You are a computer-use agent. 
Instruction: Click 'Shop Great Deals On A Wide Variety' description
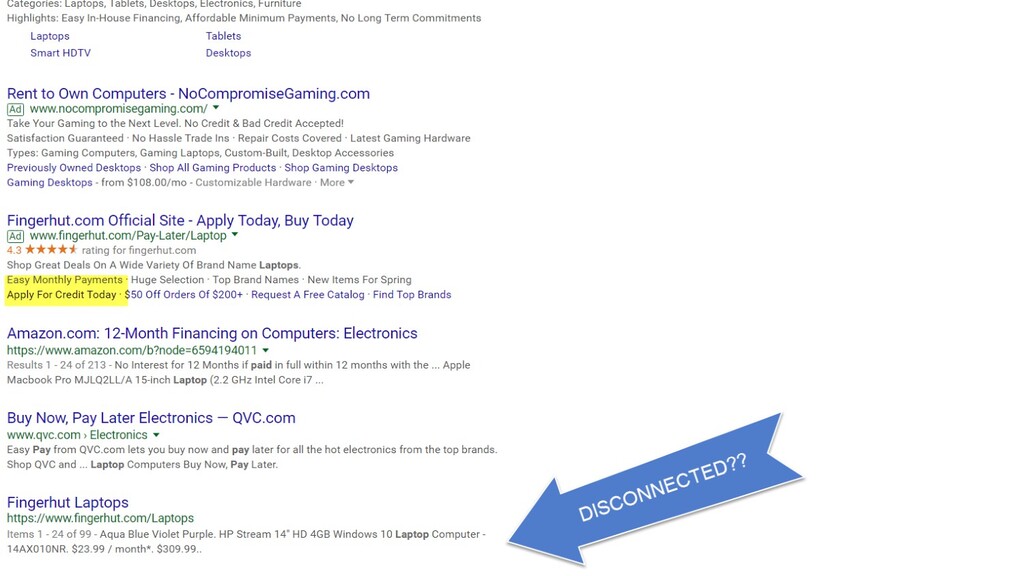pos(154,265)
